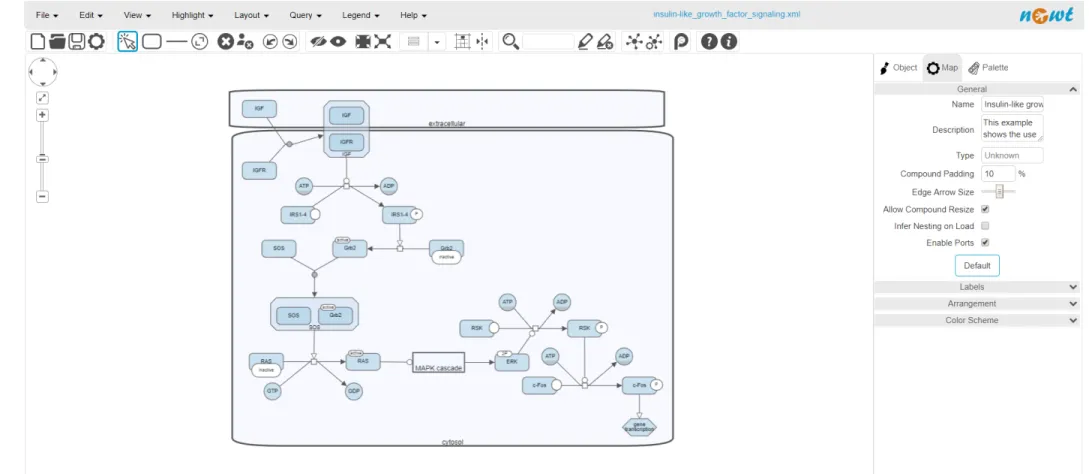Choose the add-edge line tool
The image size is (1089, 474).
[x=177, y=42]
